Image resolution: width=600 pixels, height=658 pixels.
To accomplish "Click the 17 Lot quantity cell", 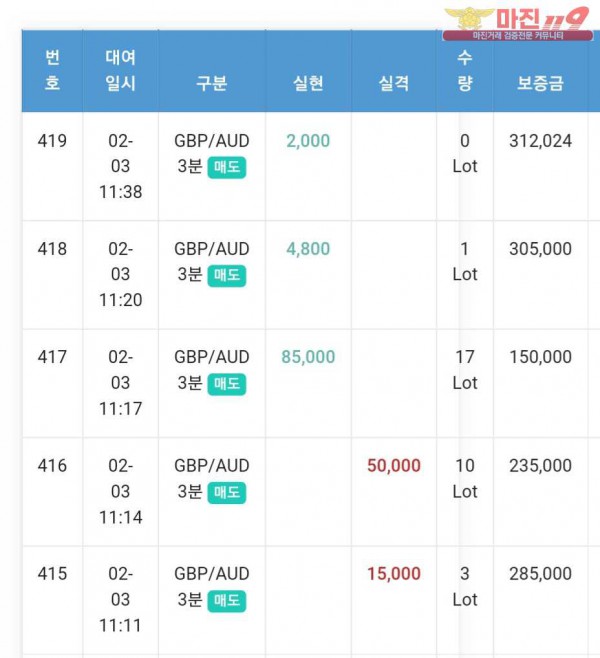I will [x=465, y=370].
